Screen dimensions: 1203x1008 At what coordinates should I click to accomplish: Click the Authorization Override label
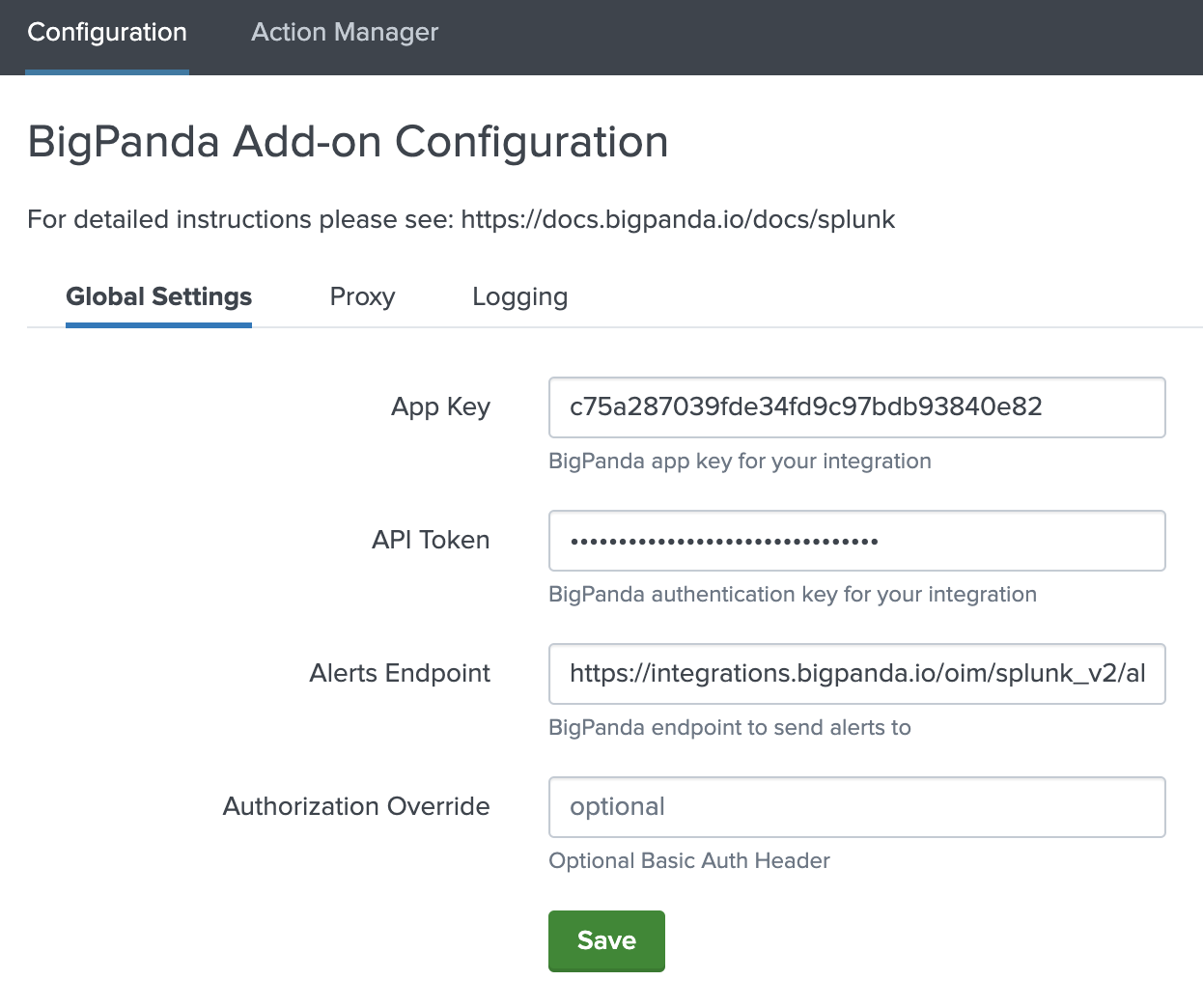[356, 806]
